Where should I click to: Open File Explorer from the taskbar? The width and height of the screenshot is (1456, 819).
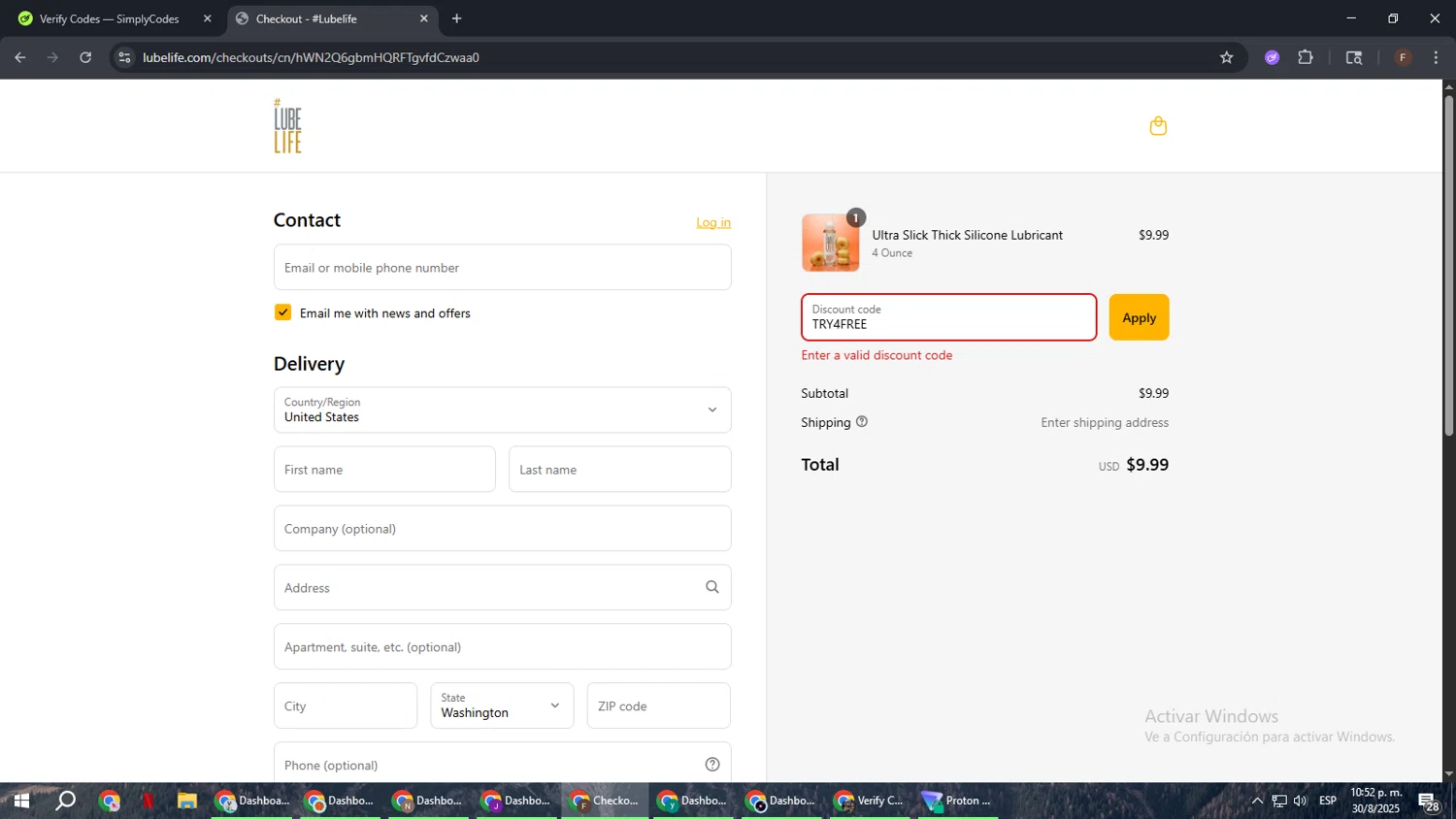click(187, 801)
